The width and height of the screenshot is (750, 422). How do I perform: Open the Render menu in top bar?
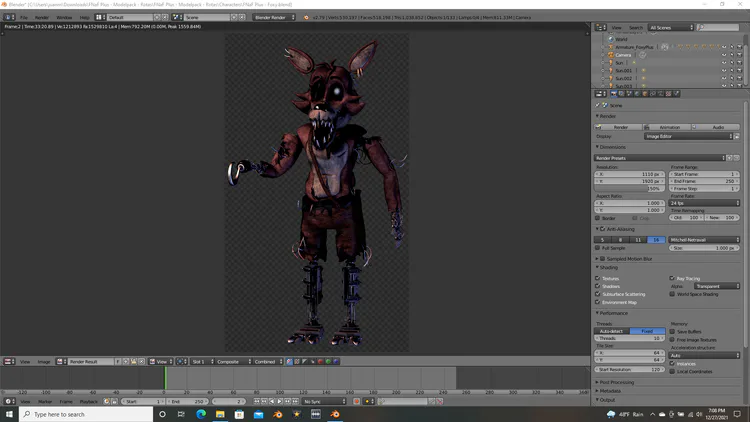(x=42, y=17)
